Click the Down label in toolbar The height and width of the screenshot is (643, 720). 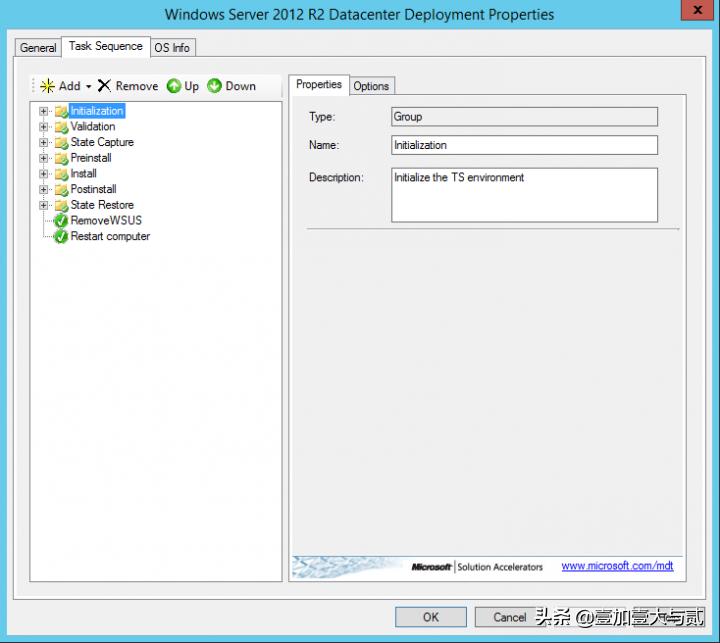tap(241, 86)
